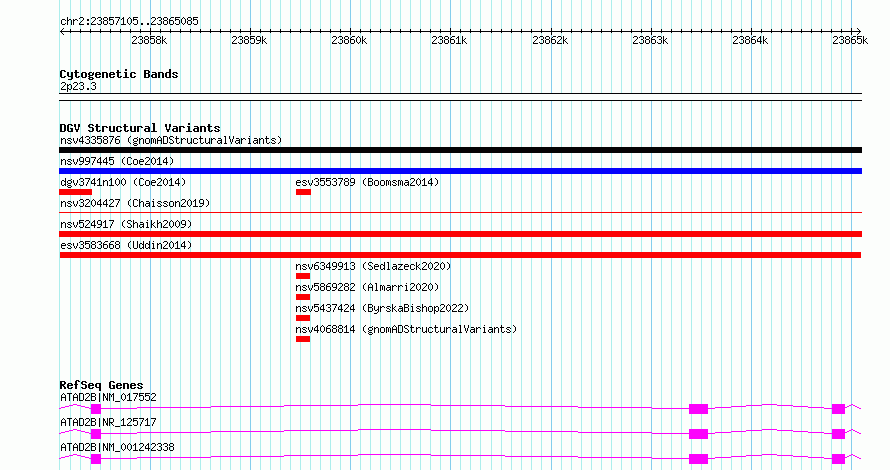Click ruler tick label 23859k
Viewport: 890px width, 470px height.
tap(249, 40)
